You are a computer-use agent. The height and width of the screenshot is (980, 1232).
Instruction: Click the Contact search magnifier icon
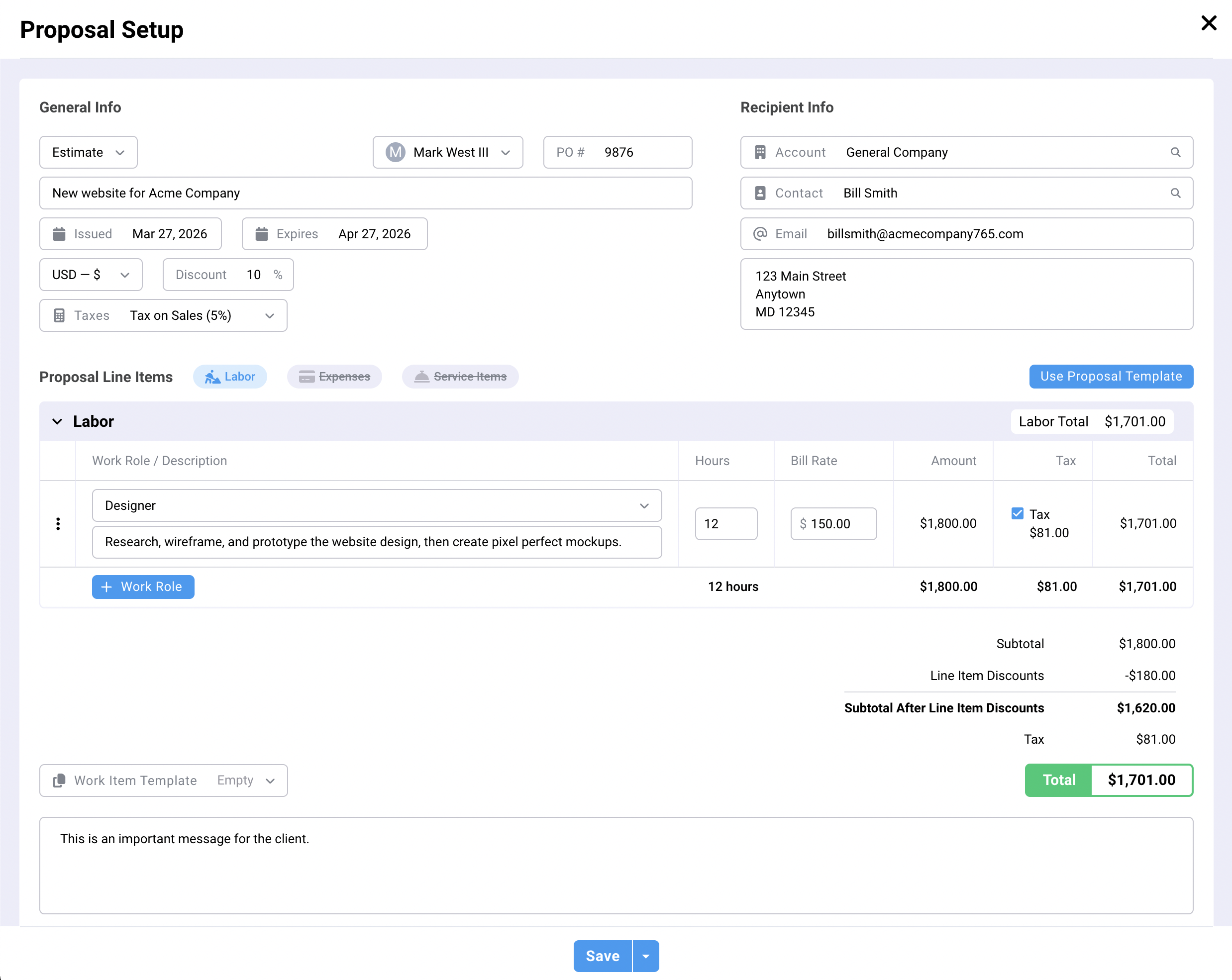(1175, 193)
